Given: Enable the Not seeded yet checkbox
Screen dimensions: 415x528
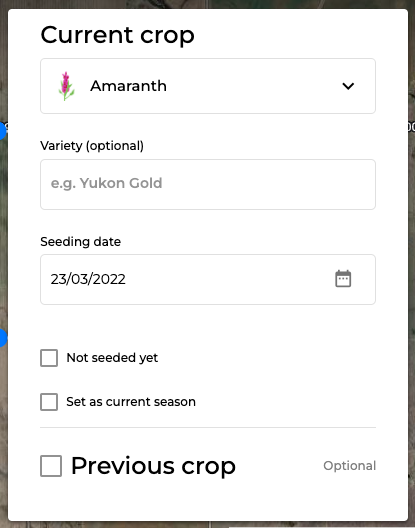Looking at the screenshot, I should click(49, 358).
